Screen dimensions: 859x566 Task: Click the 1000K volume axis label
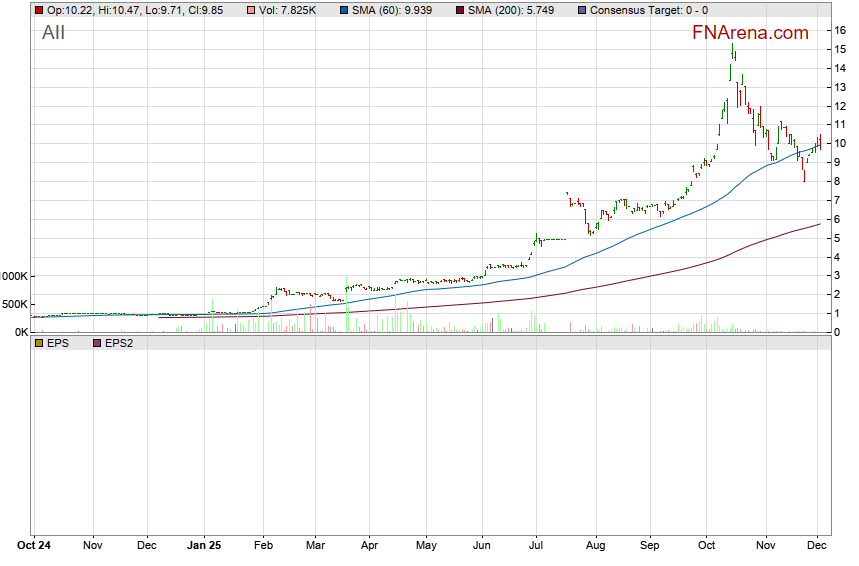coord(14,276)
